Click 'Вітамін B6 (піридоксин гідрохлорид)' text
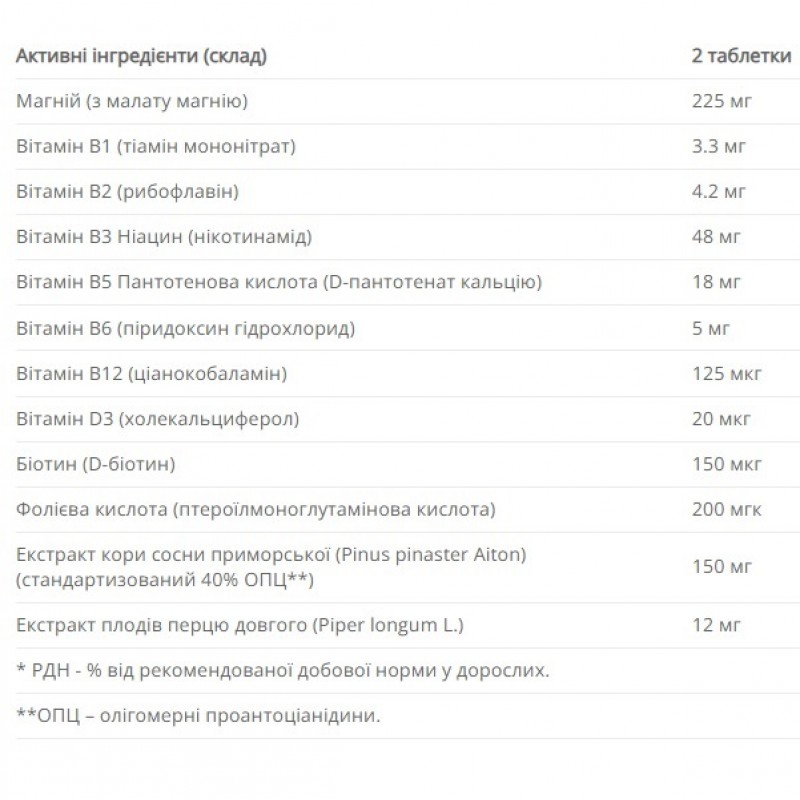This screenshot has width=800, height=800. click(x=185, y=328)
